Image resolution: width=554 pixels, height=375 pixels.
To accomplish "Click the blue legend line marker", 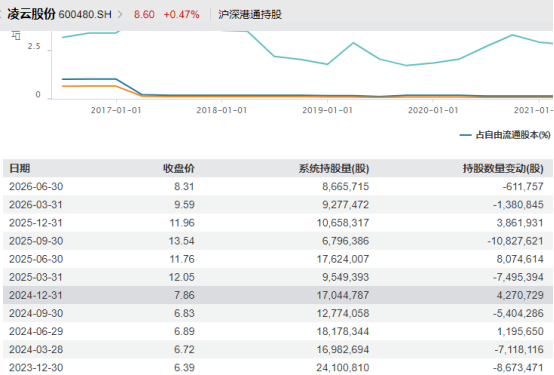I will (465, 135).
